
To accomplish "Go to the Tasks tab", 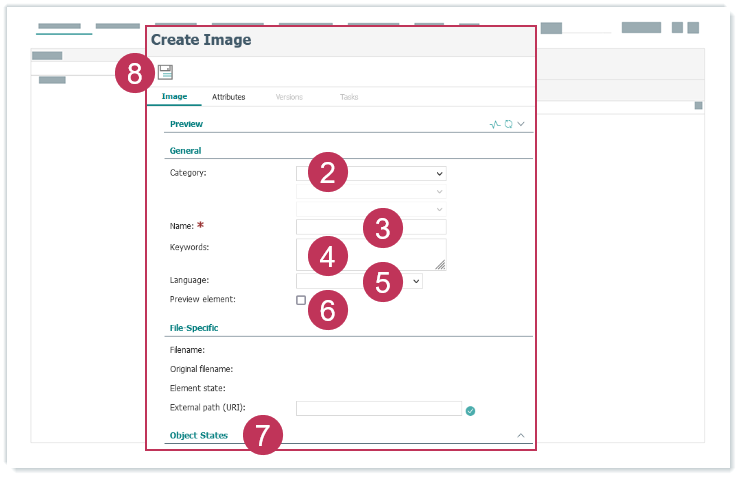I will pyautogui.click(x=349, y=97).
